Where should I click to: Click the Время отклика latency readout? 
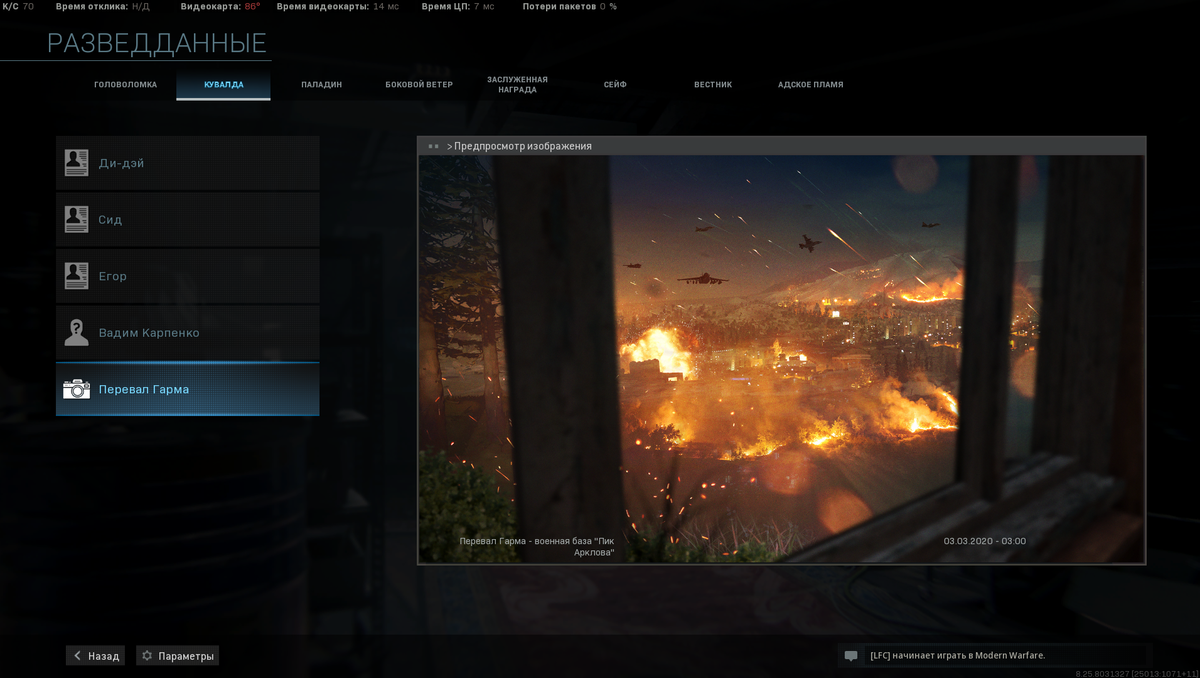pos(105,6)
